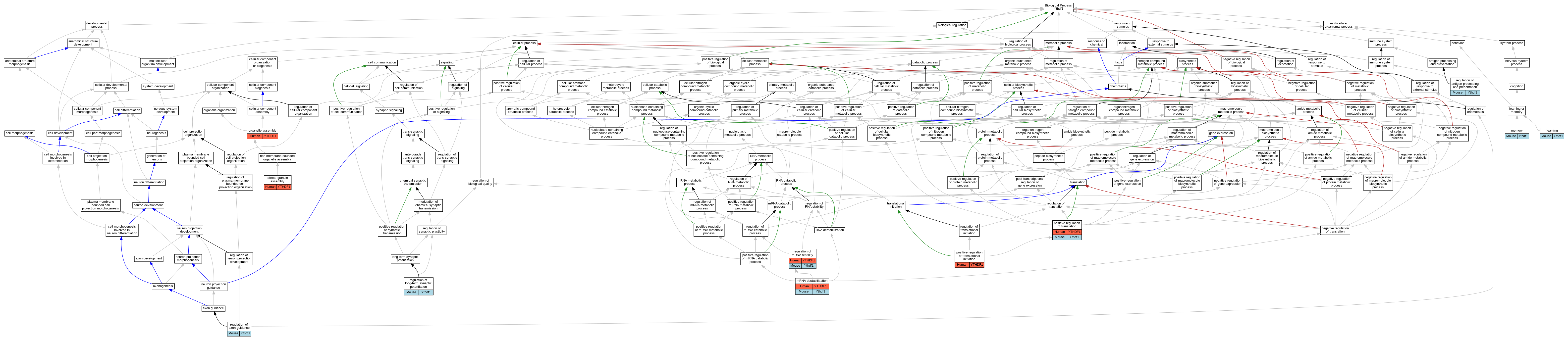The height and width of the screenshot is (339, 1568).
Task: Select the 'regulation of biological quality' node
Action: click(480, 182)
